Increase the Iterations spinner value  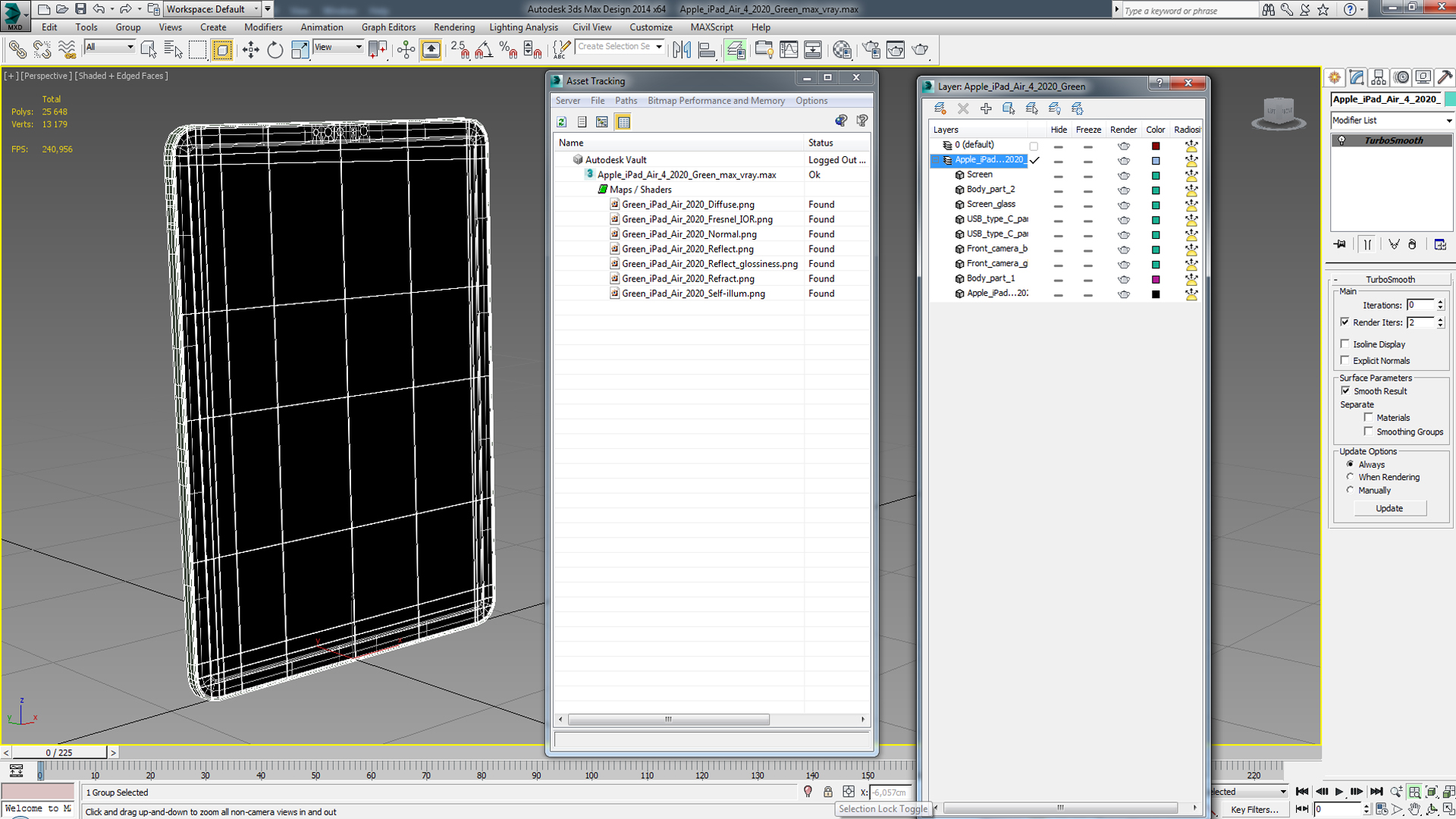(x=1440, y=302)
